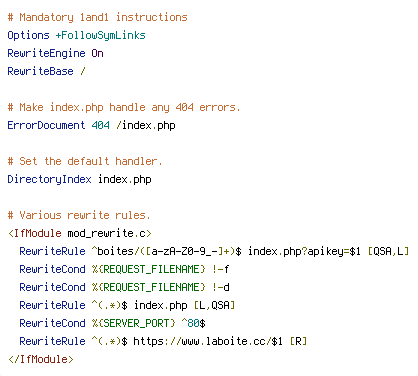418x376 pixels.
Task: Click the RewriteCond line ending '!-d'
Action: tap(124, 287)
